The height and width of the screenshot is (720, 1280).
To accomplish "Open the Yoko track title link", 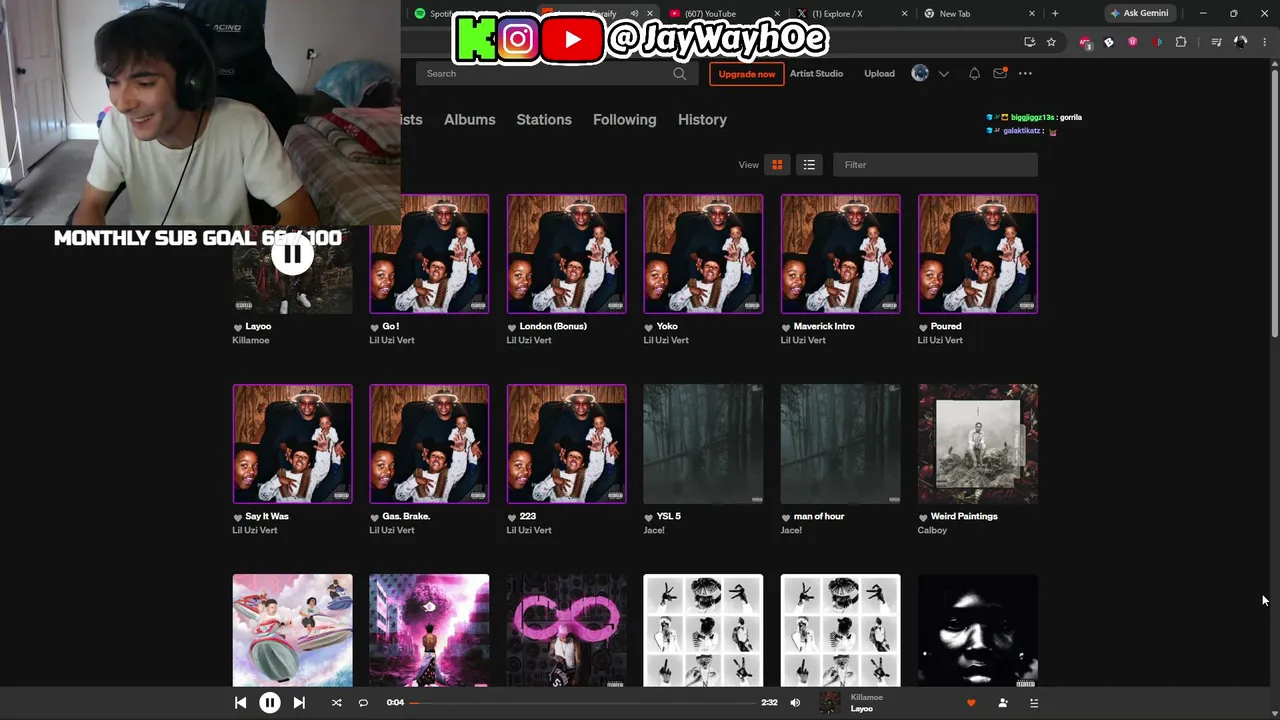I will point(667,326).
